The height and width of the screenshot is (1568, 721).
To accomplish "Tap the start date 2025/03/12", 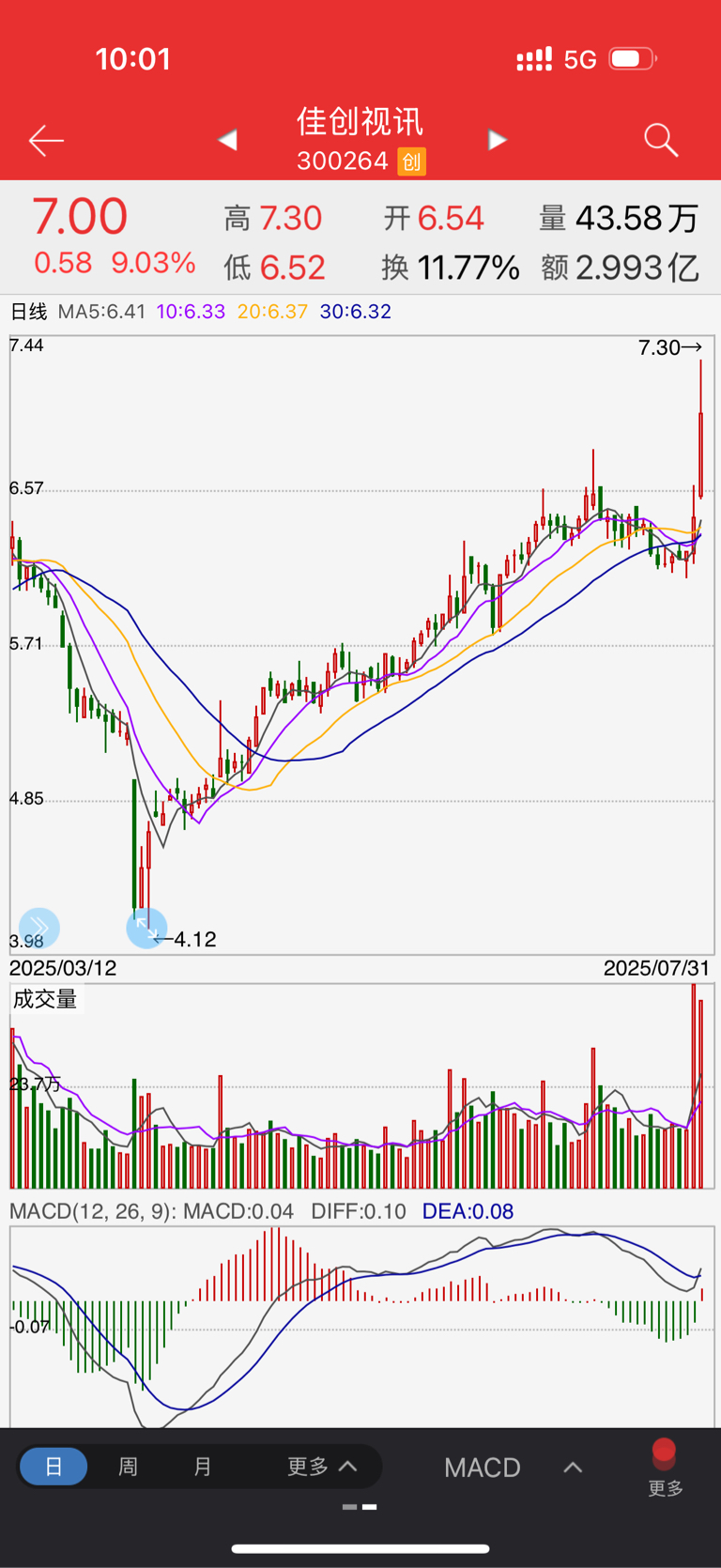I will coord(63,968).
